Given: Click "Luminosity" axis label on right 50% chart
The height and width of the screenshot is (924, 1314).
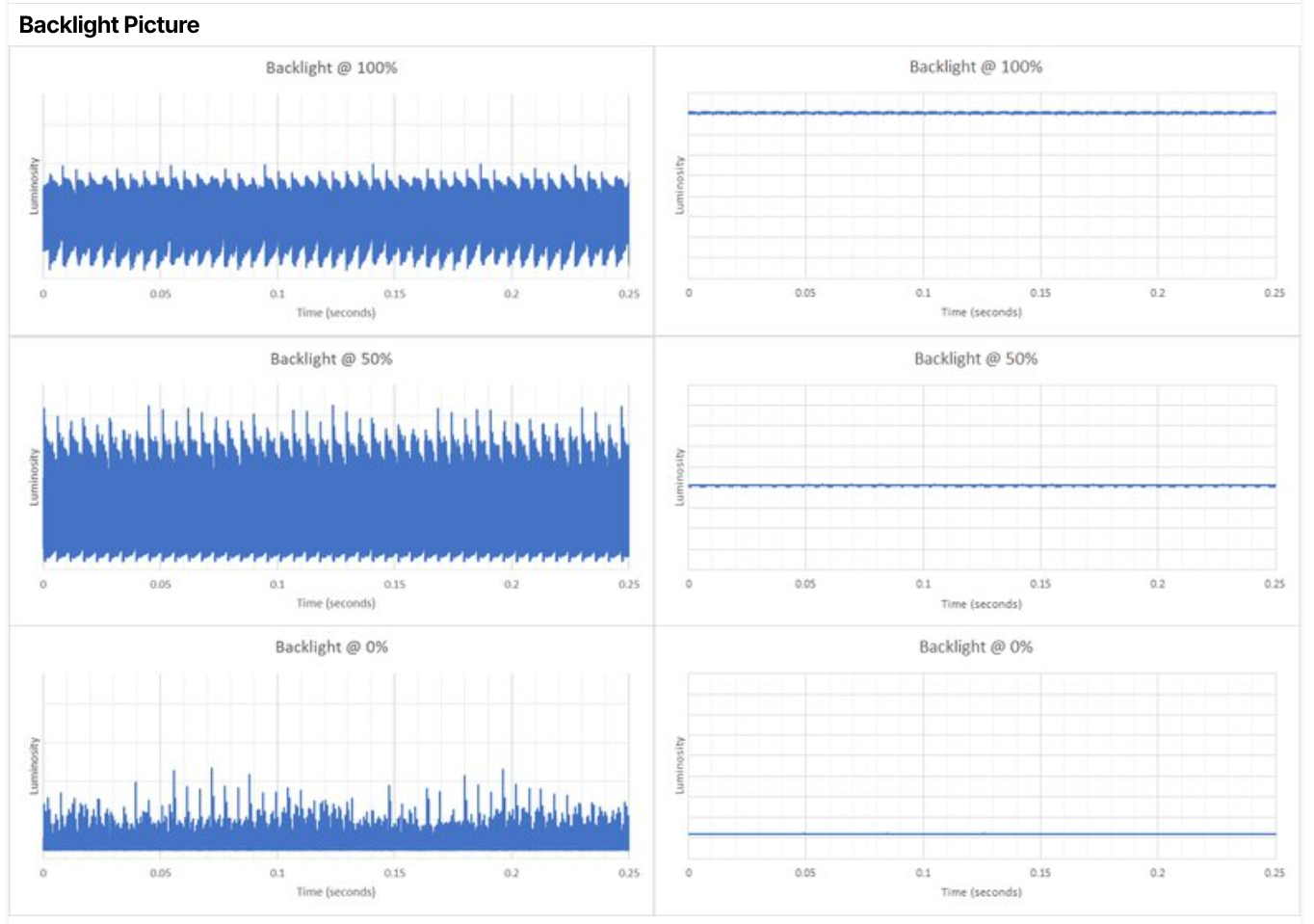Looking at the screenshot, I should (680, 476).
